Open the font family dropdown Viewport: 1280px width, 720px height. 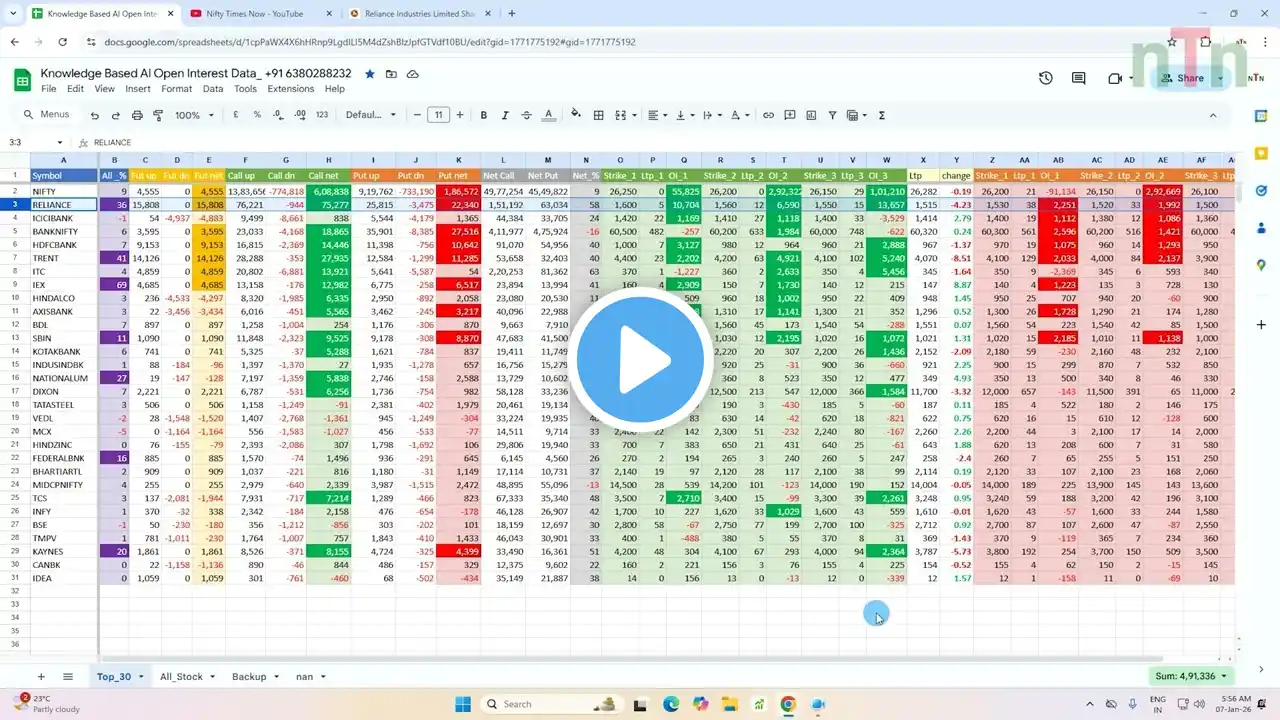[x=372, y=115]
